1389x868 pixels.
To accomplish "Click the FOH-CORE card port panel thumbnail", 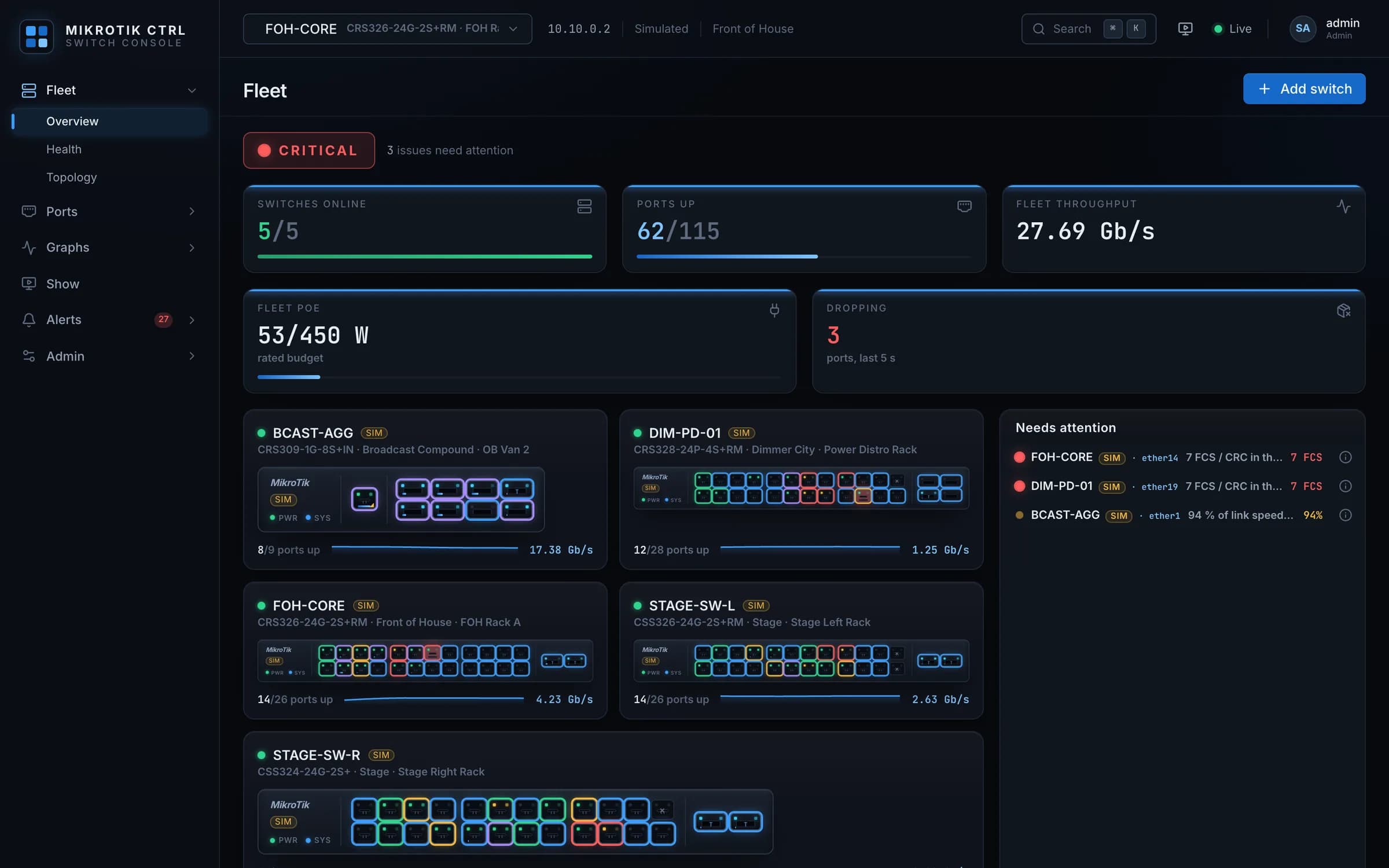I will (x=425, y=661).
